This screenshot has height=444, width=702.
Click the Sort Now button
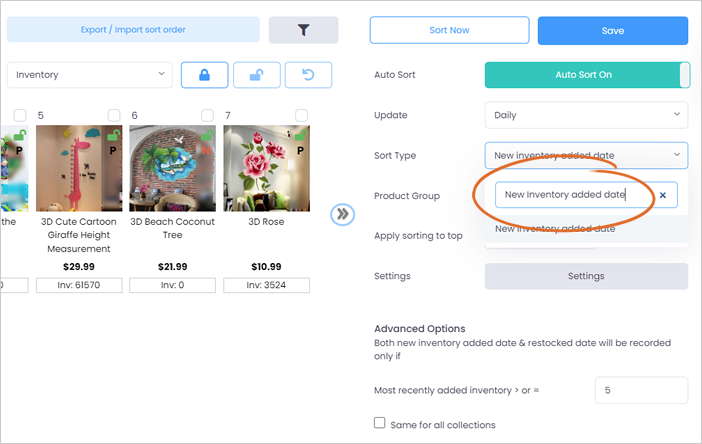pyautogui.click(x=449, y=30)
